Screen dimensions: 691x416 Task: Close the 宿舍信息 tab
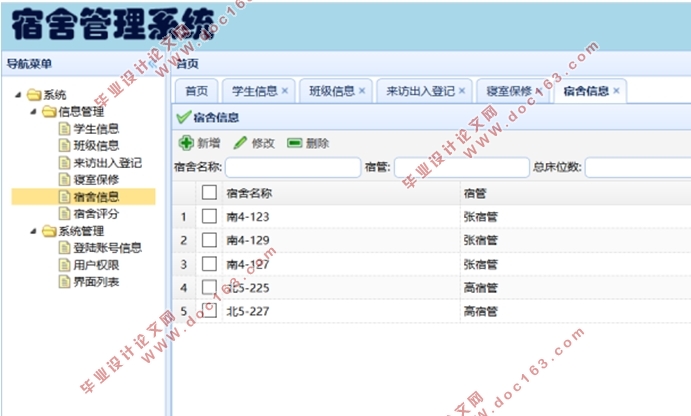(616, 91)
